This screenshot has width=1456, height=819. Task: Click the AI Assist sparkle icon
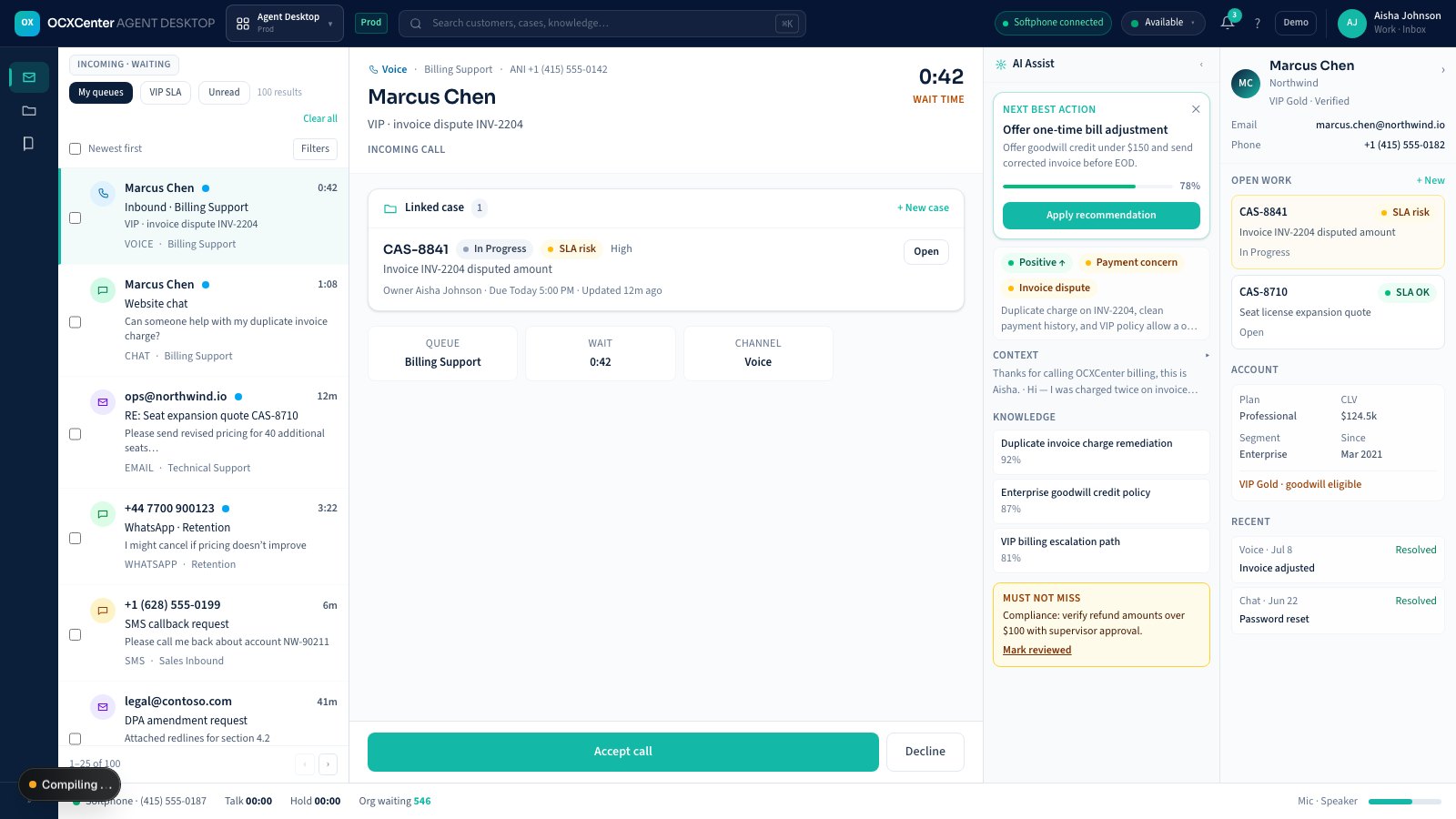coord(1001,64)
